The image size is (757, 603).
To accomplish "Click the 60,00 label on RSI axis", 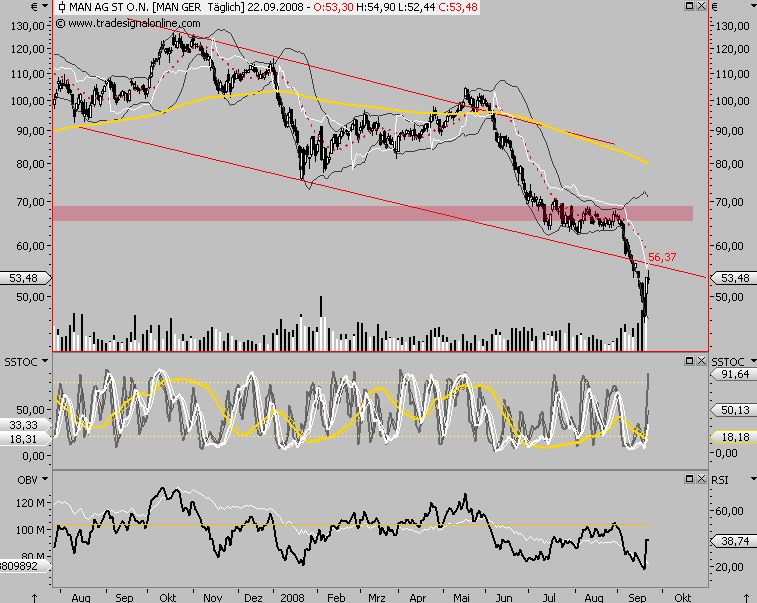I will point(729,511).
